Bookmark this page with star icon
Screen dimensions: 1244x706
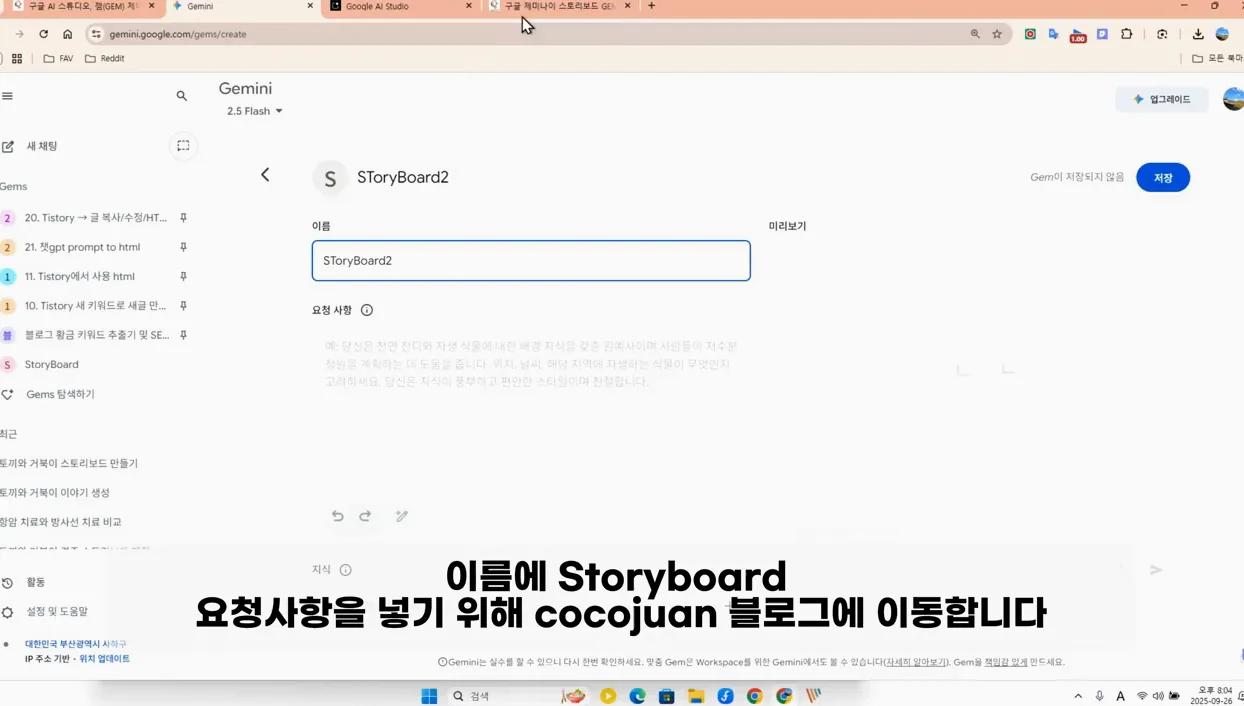pyautogui.click(x=997, y=34)
